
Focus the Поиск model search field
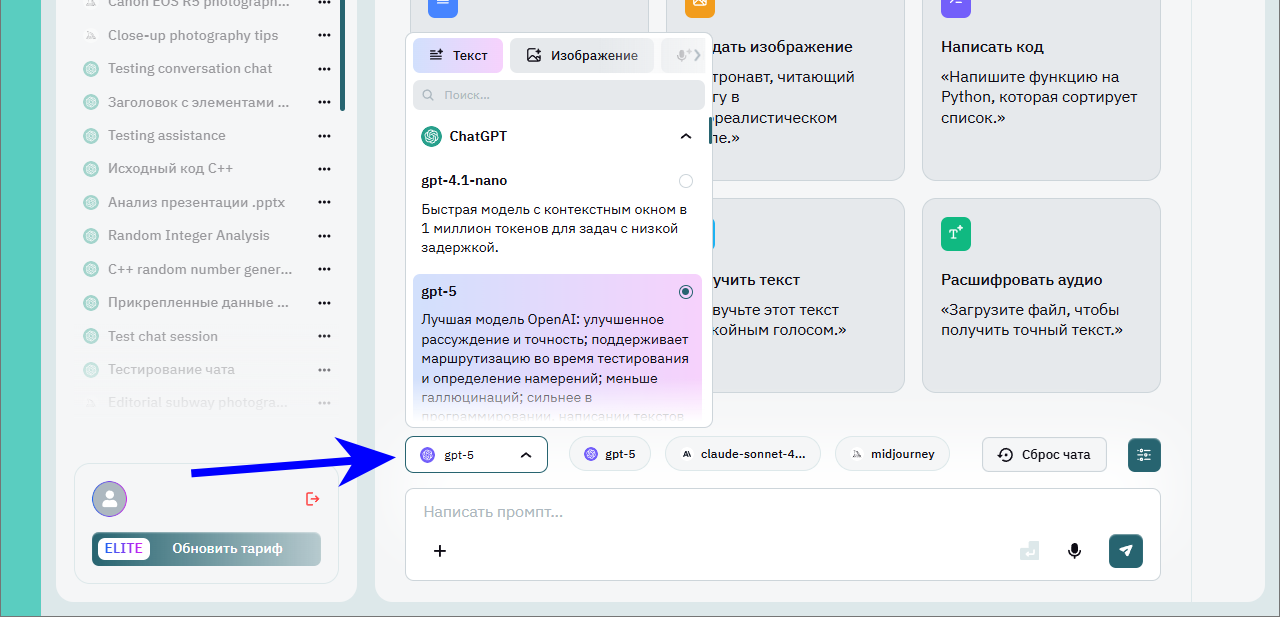click(x=559, y=95)
